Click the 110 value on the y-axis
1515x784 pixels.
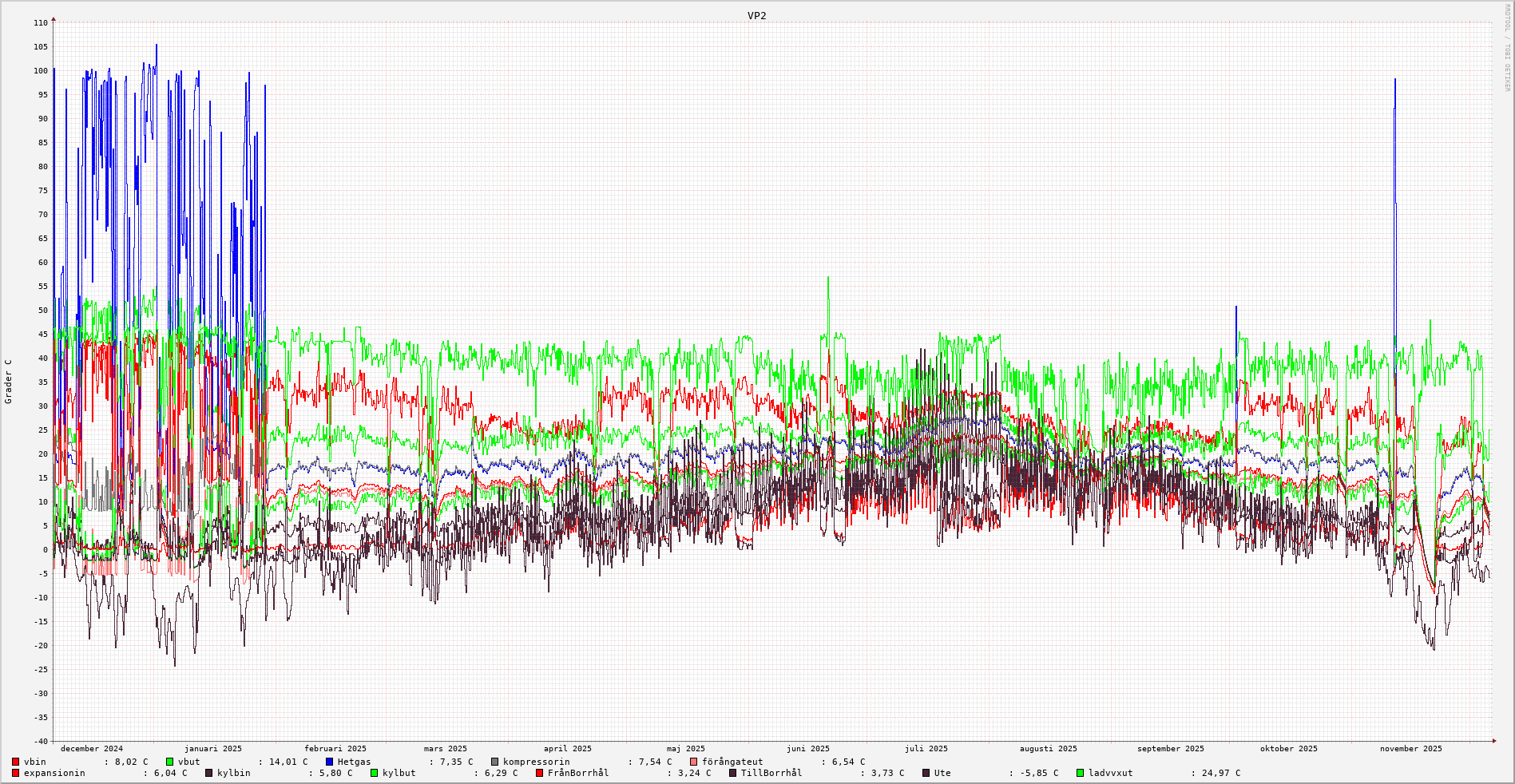point(41,23)
